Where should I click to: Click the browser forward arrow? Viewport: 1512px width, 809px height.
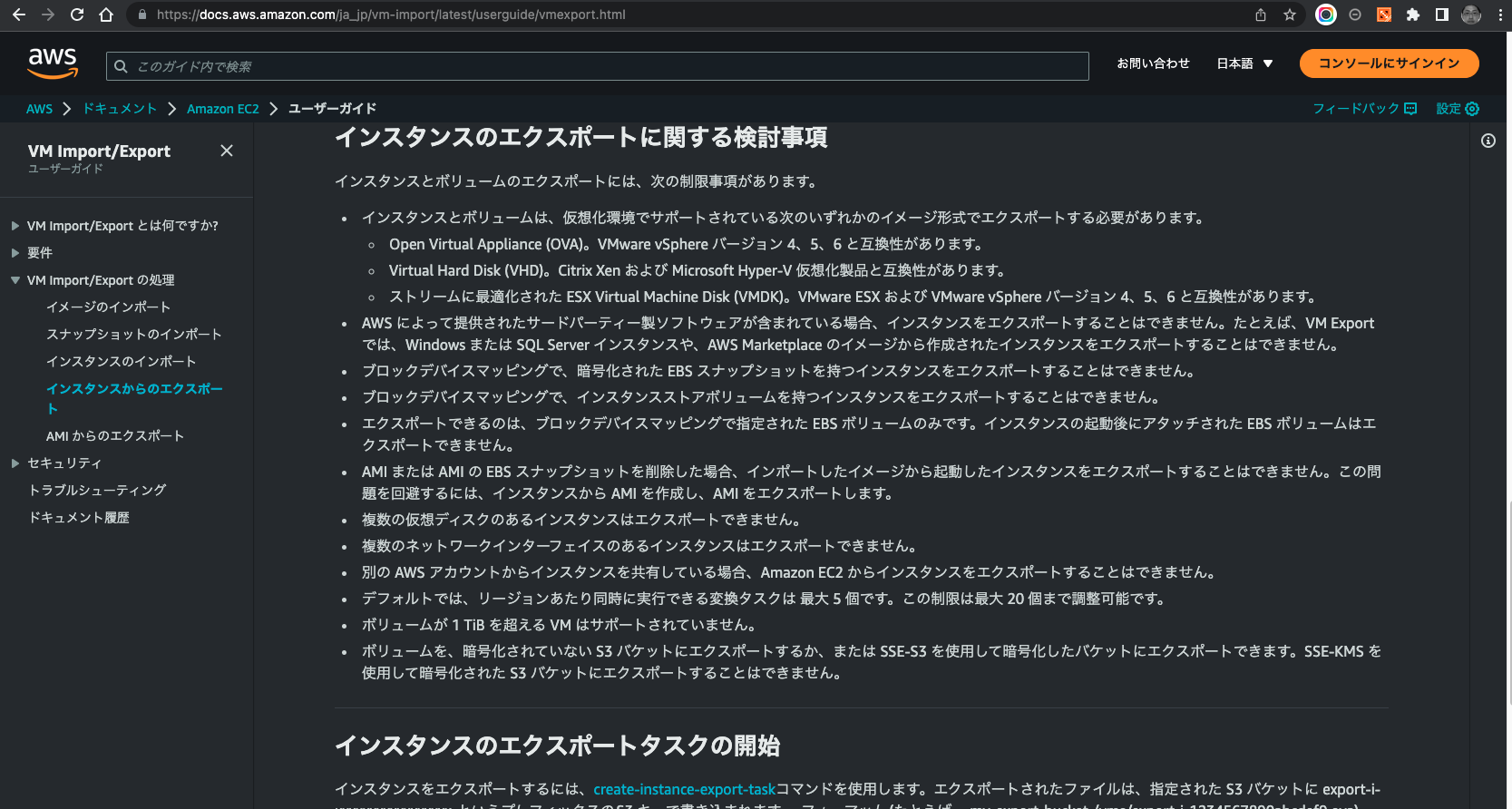[48, 15]
